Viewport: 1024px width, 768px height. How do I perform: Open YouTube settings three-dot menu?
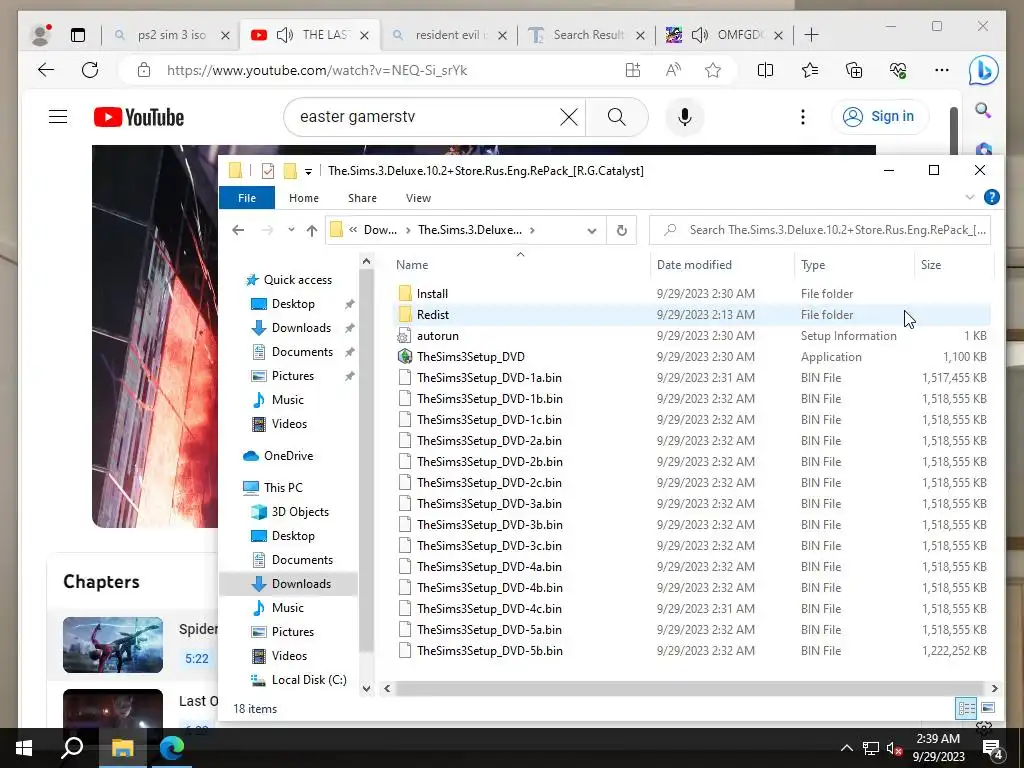803,117
